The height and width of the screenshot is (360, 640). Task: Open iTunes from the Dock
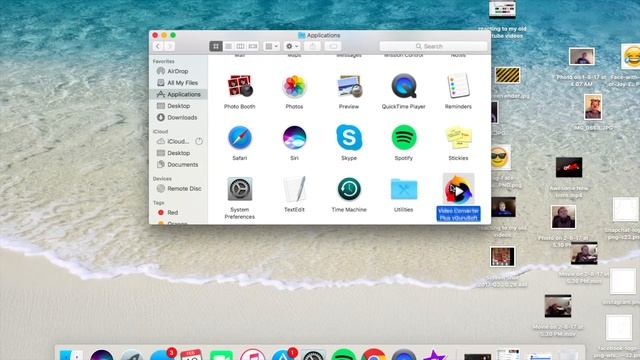tap(252, 355)
